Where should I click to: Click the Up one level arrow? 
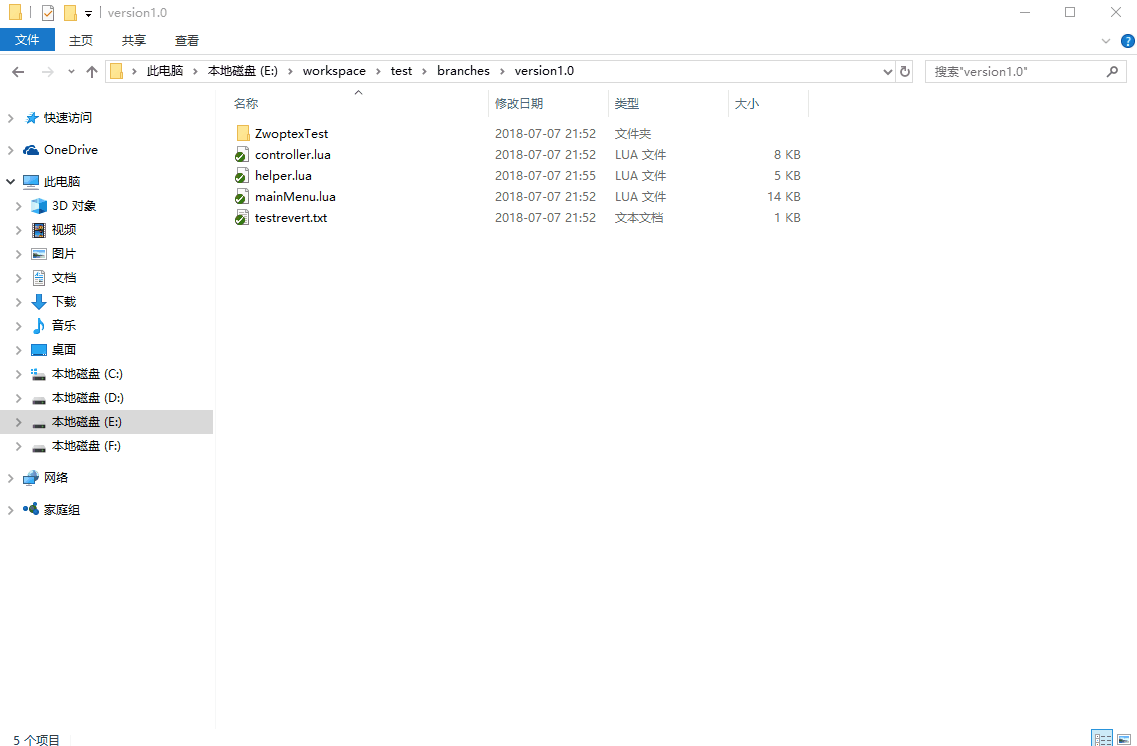[91, 71]
